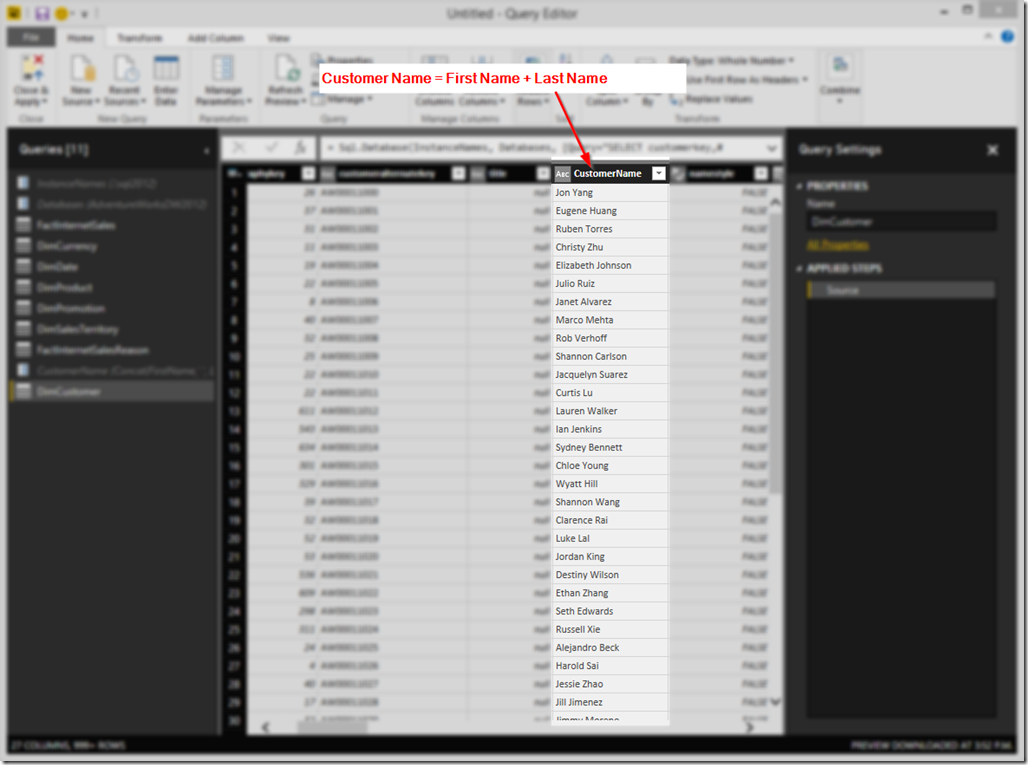Open CustomerName column filter dropdown
Screen dimensions: 1028x765
click(659, 174)
